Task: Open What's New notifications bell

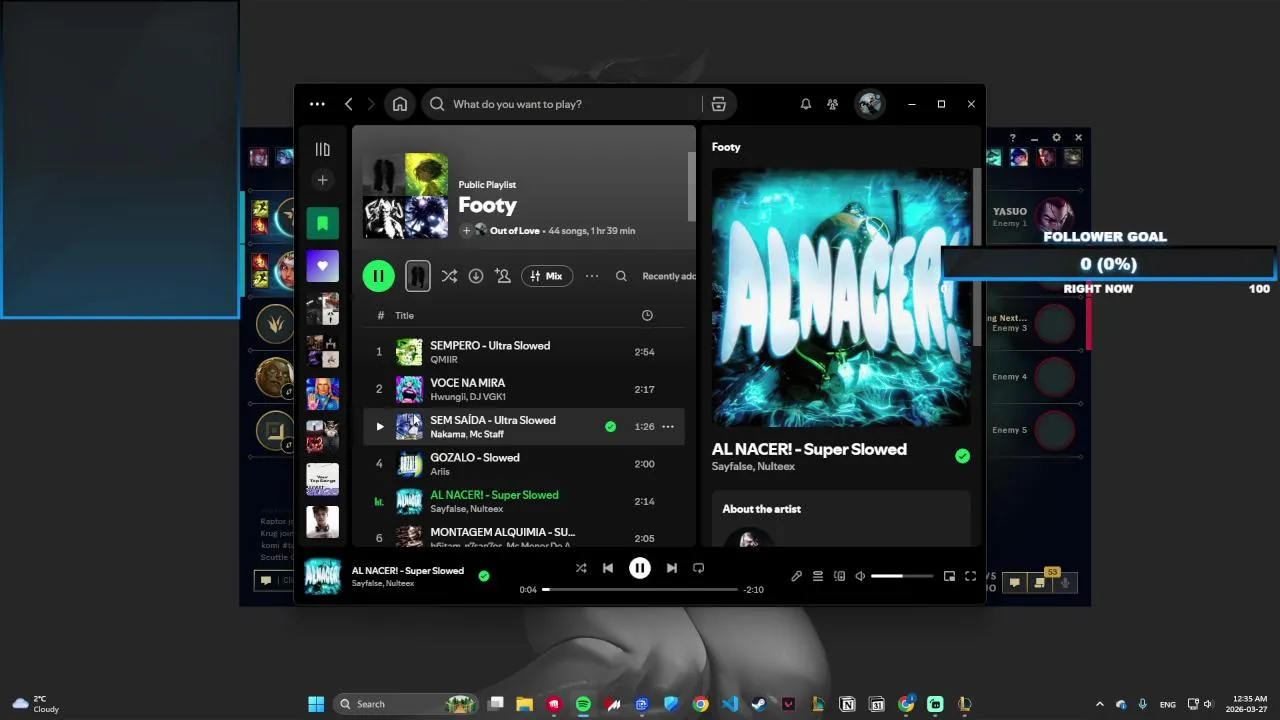Action: point(805,104)
